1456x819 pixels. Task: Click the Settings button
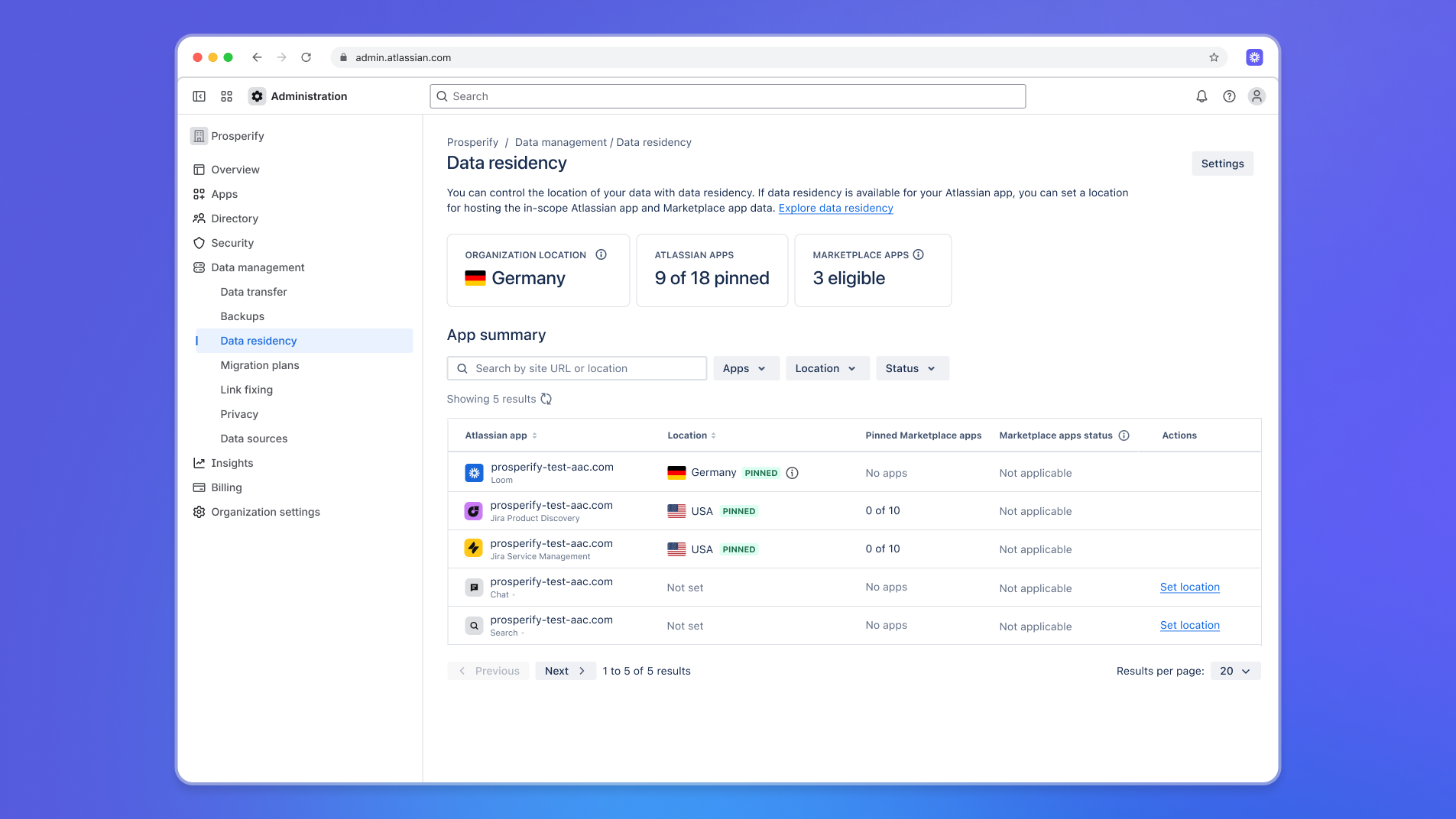coord(1222,163)
